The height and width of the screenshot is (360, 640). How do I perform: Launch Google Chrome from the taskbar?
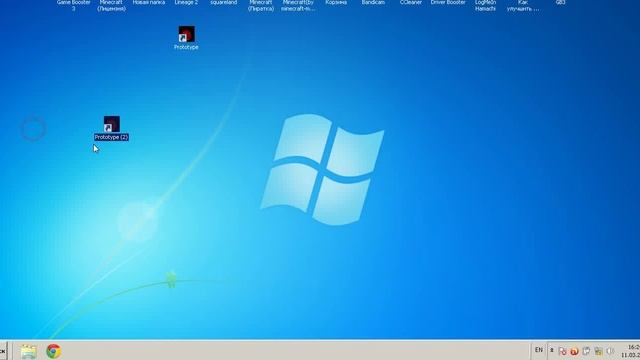53,351
